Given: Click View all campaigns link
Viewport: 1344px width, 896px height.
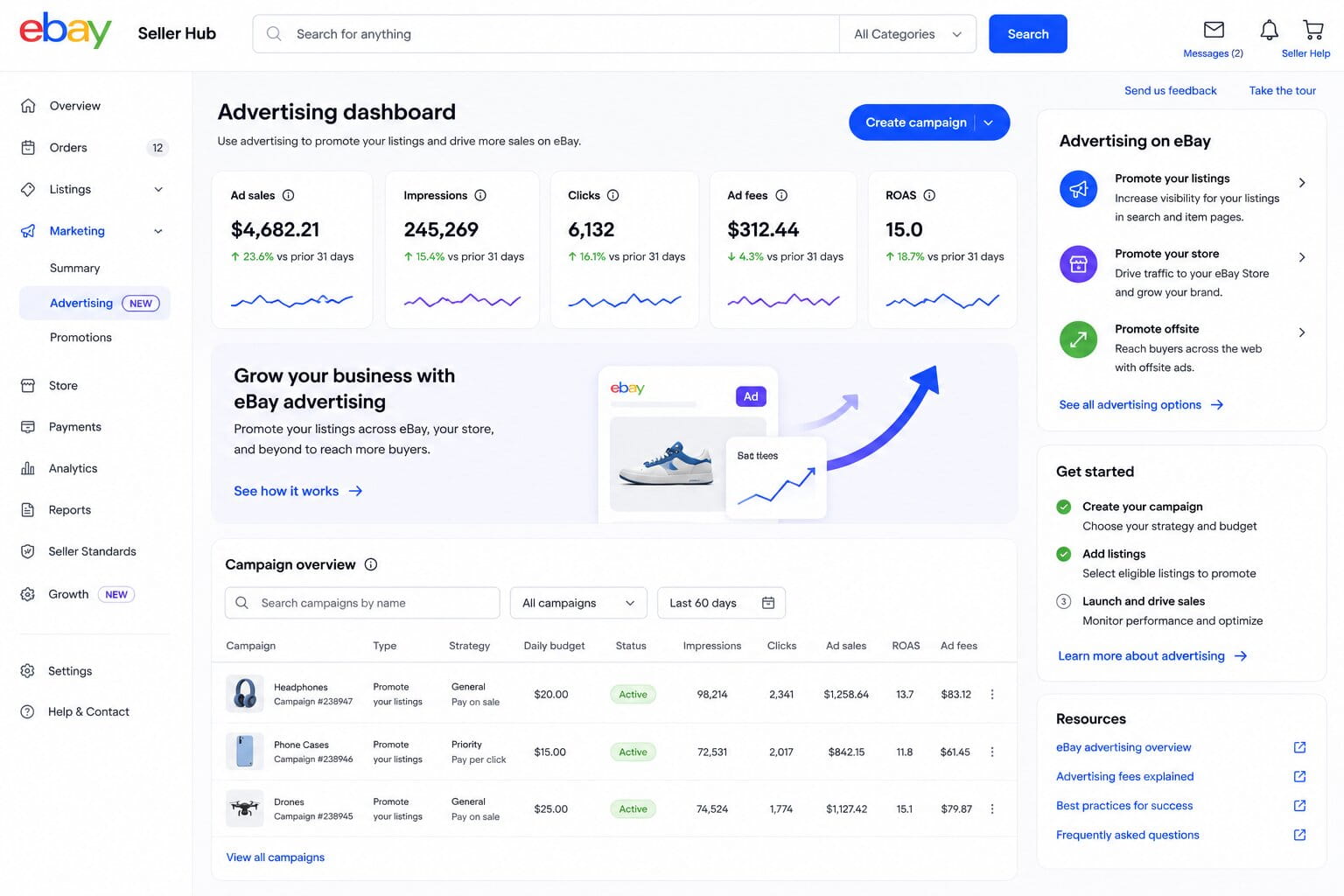Looking at the screenshot, I should point(275,857).
